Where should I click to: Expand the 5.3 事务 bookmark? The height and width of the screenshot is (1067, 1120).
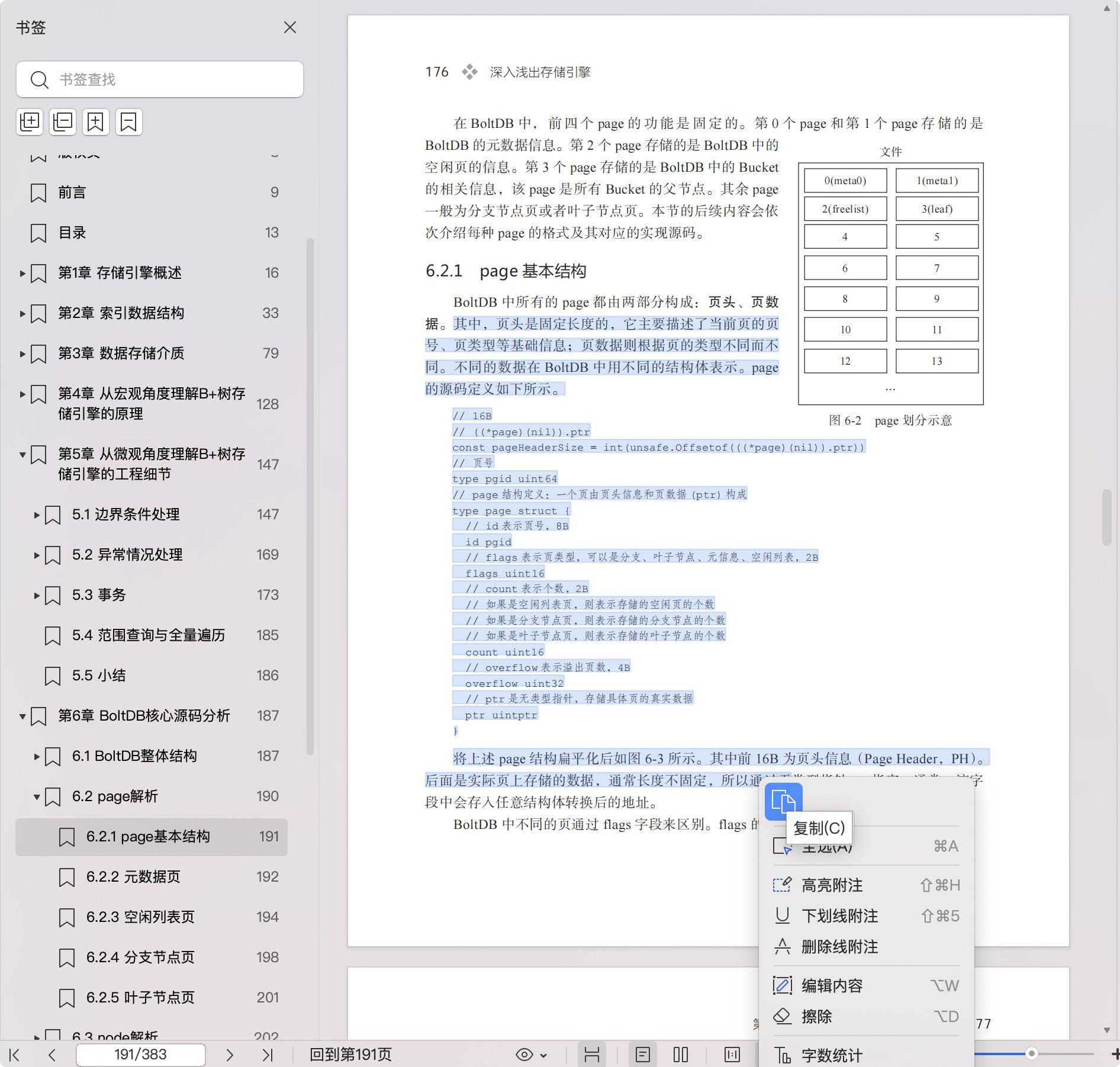coord(37,596)
